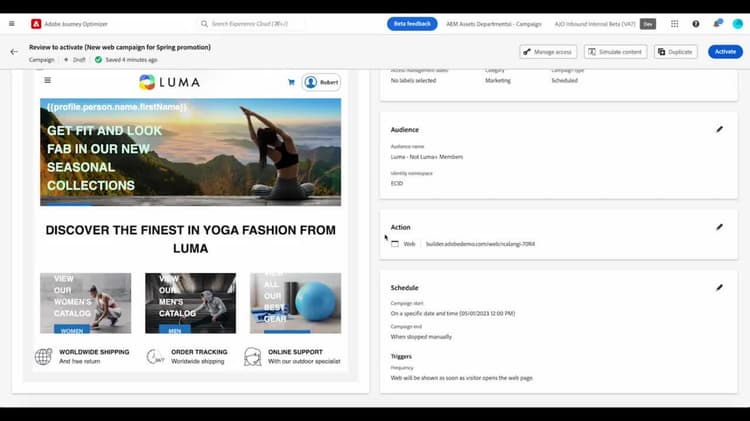The height and width of the screenshot is (421, 750).
Task: Click the MEN button on catalog card
Action: [x=175, y=330]
